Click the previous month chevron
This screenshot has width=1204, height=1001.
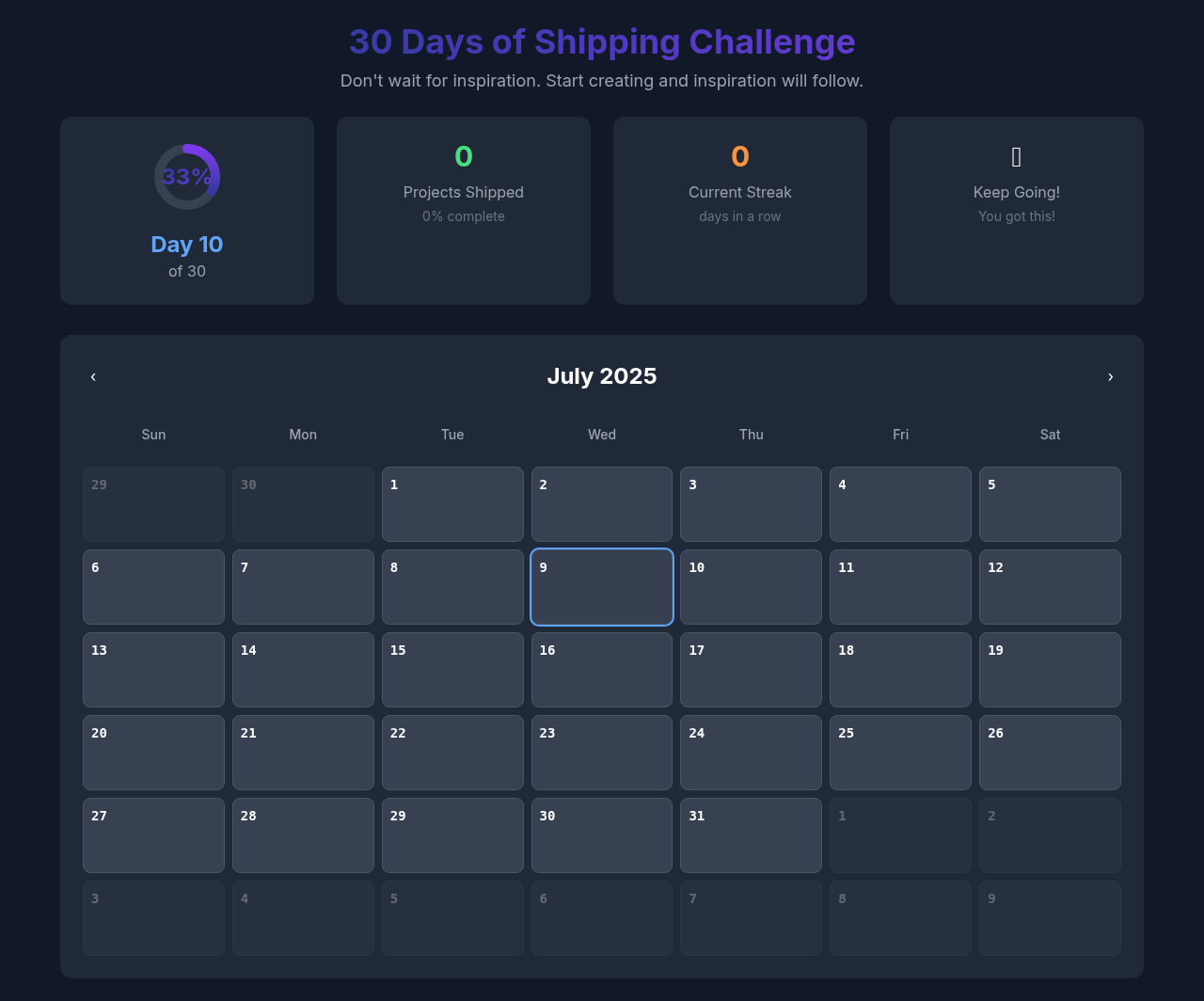[x=93, y=376]
